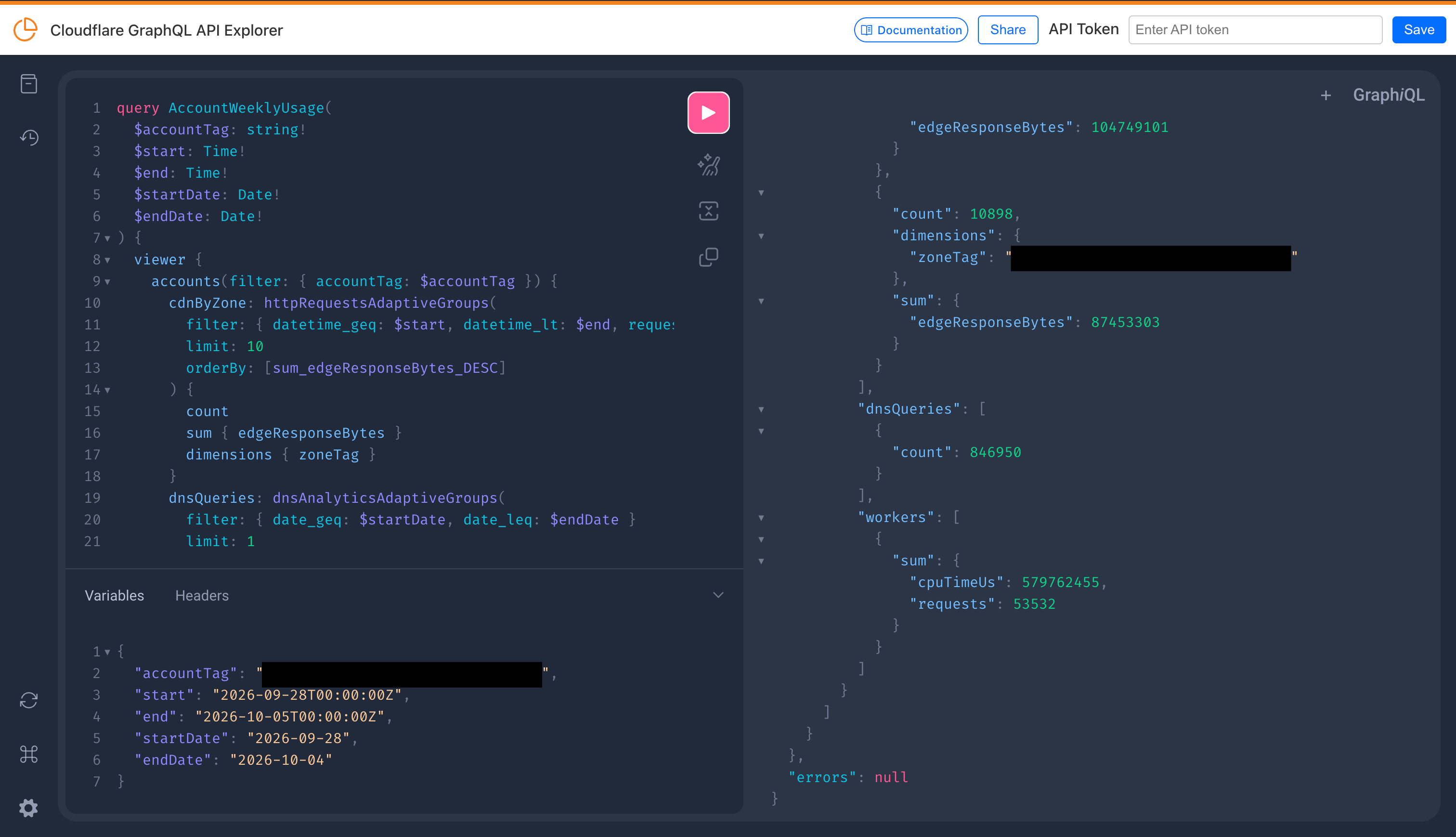Click edgeResponseBytes value 87453303
This screenshot has height=837, width=1456.
coord(1125,323)
